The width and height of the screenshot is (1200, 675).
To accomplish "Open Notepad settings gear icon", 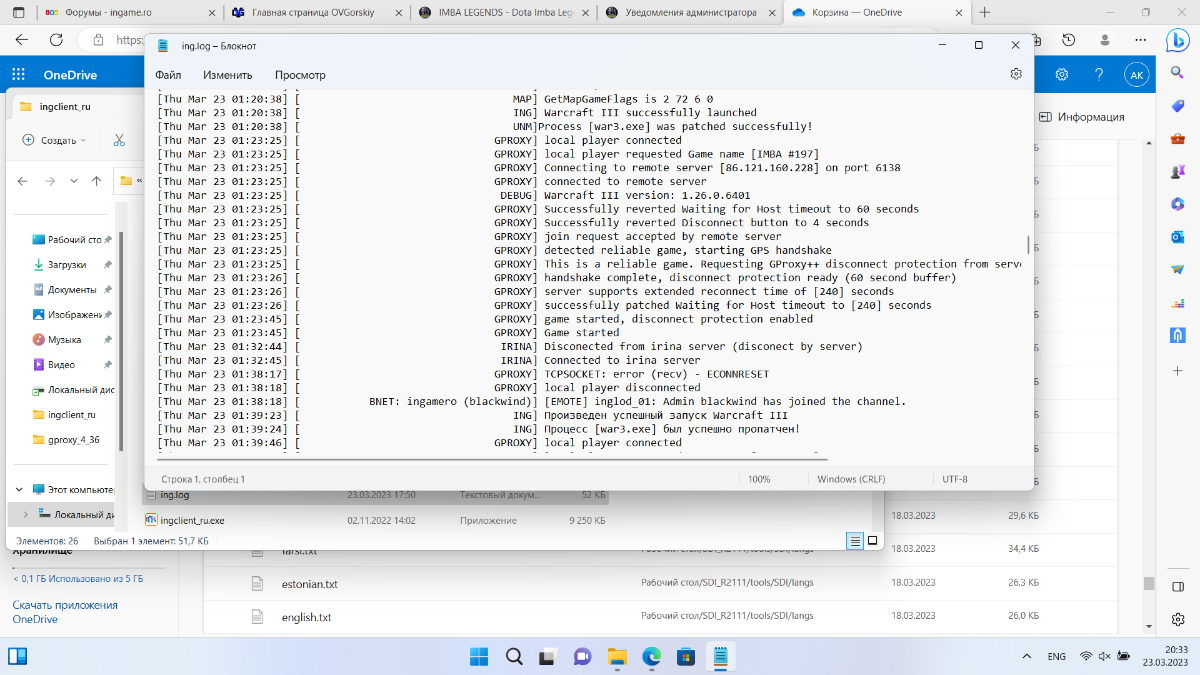I will (x=1016, y=74).
